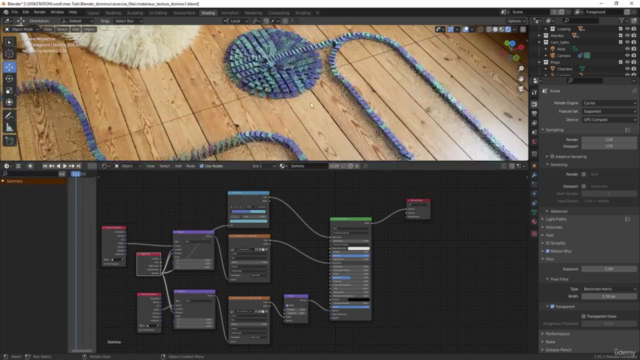Switch to the Shading workspace tab
Image resolution: width=640 pixels, height=360 pixels.
pyautogui.click(x=208, y=13)
